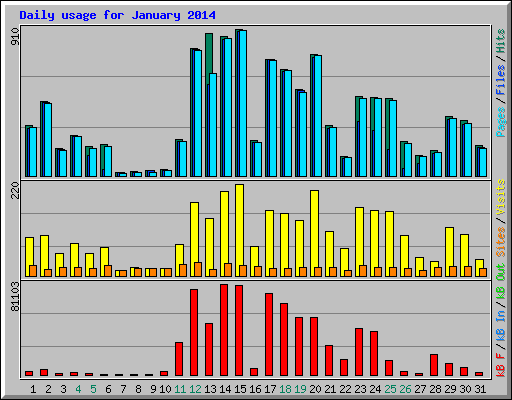The width and height of the screenshot is (512, 400).
Task: Click day 12 on the x-axis
Action: point(195,389)
